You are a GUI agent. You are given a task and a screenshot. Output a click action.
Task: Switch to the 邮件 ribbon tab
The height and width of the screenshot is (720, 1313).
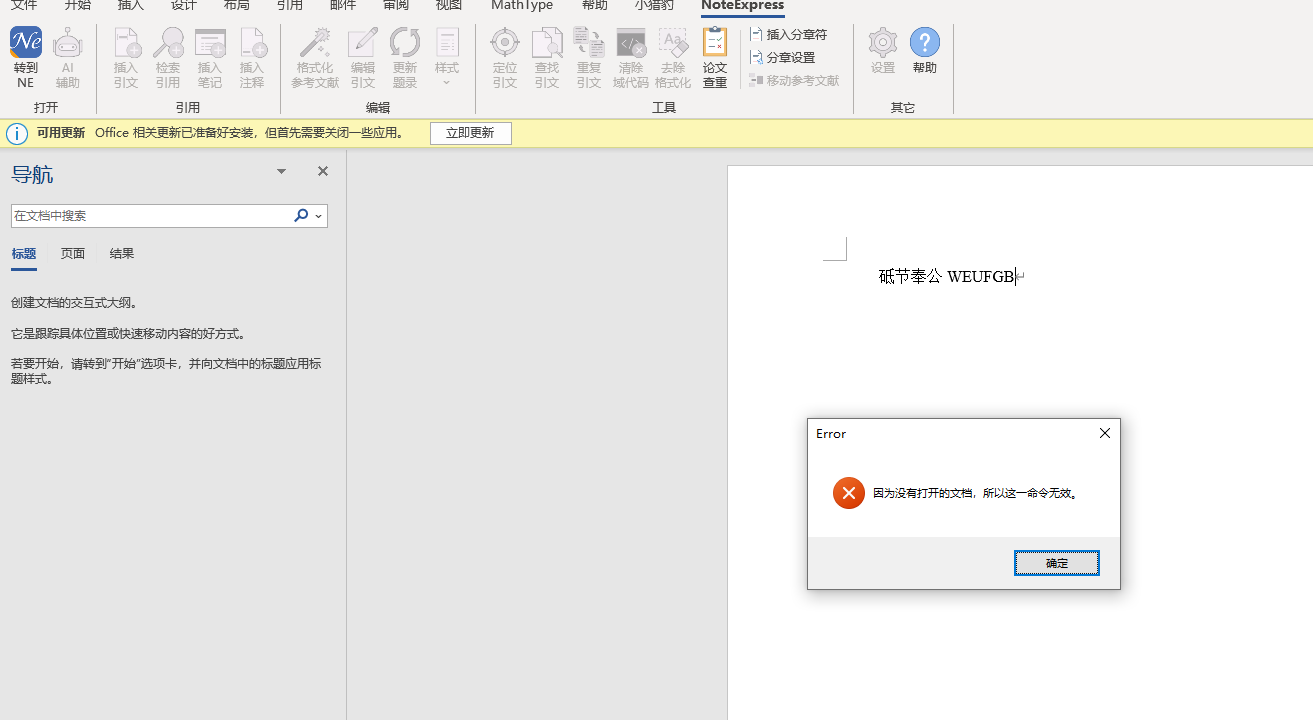pyautogui.click(x=343, y=5)
